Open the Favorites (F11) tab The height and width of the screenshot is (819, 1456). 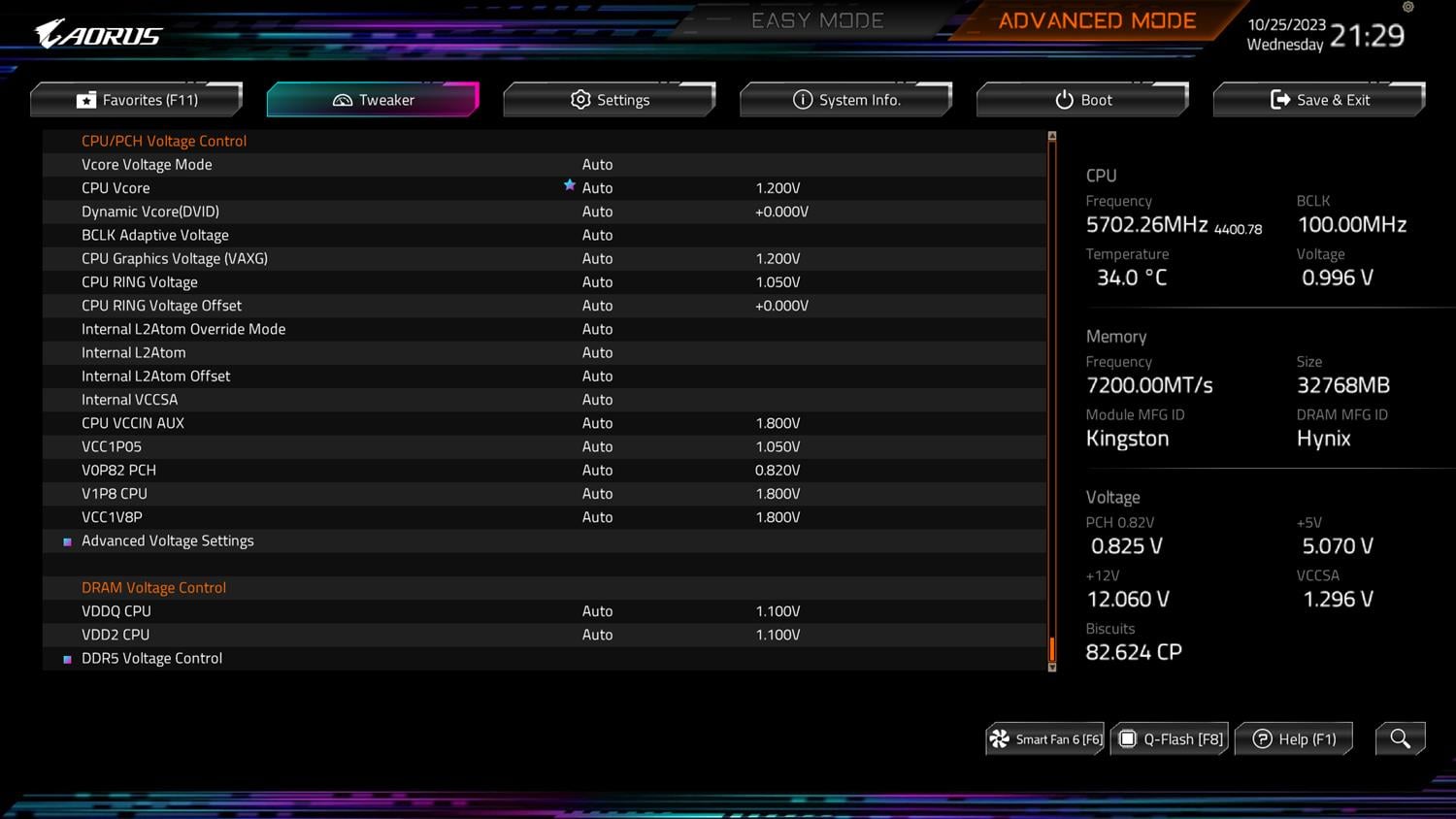click(x=137, y=100)
